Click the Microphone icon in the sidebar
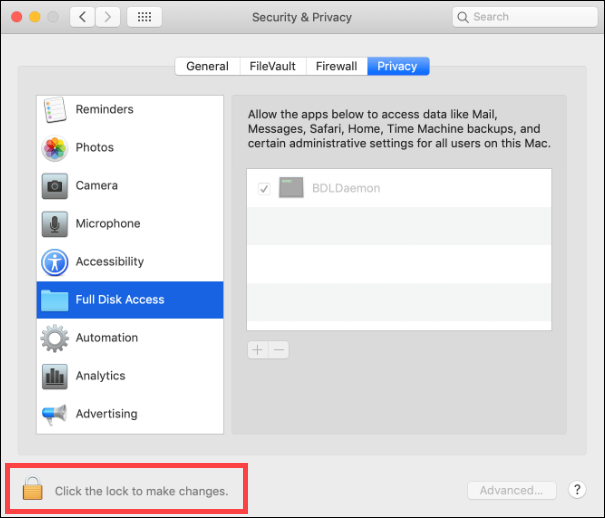The image size is (605, 518). point(54,224)
